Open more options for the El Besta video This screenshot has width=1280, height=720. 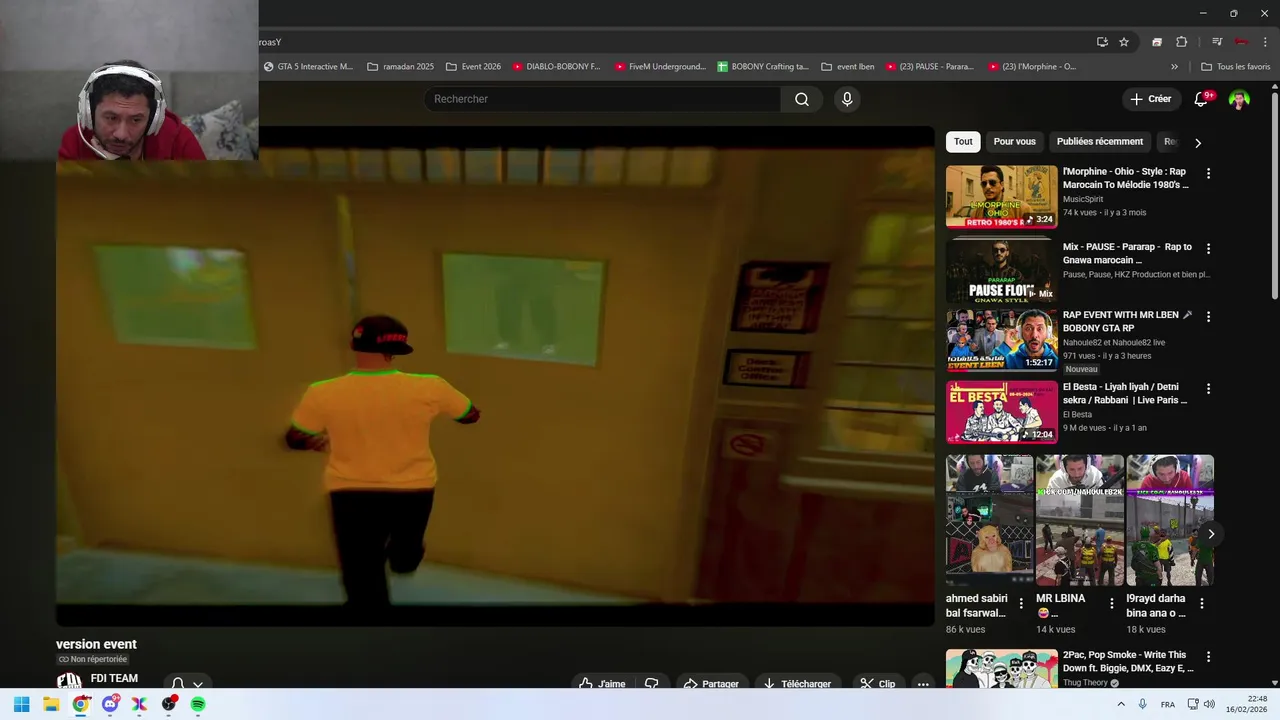pos(1208,388)
